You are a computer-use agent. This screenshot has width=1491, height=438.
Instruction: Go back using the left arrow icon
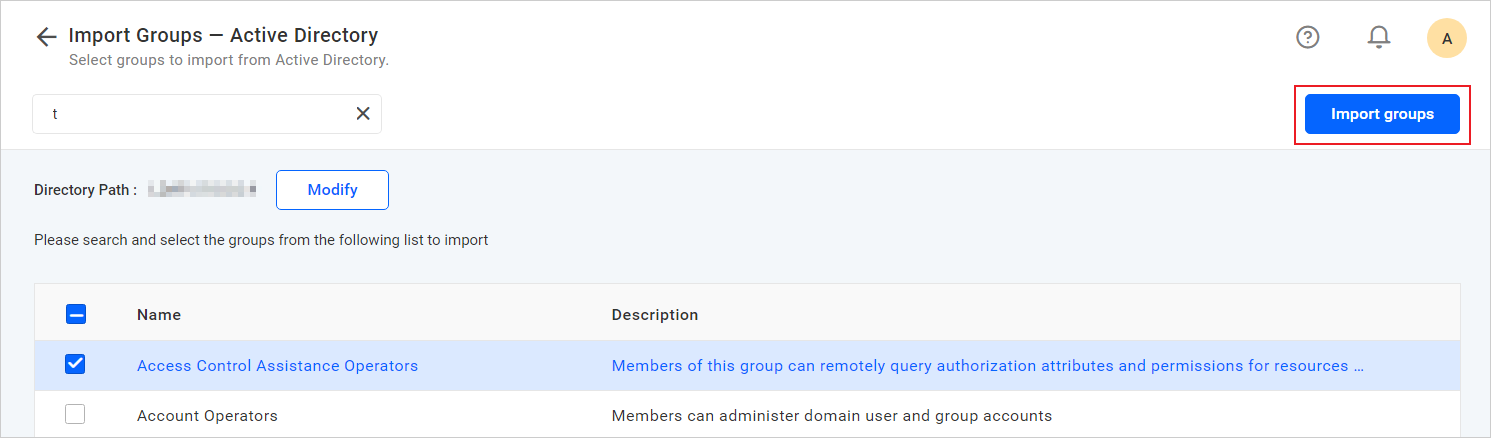46,37
